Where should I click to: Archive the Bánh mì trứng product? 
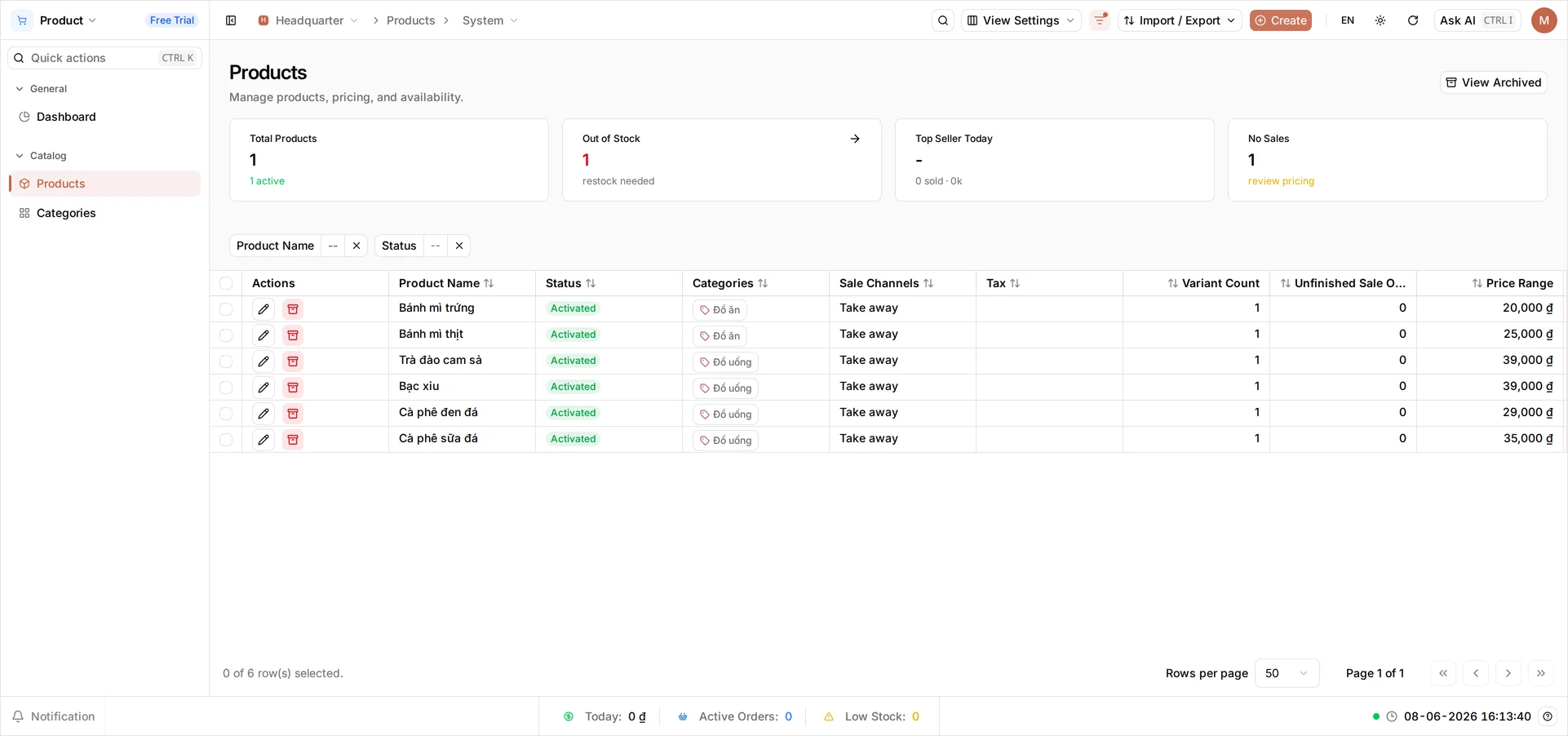pyautogui.click(x=293, y=309)
